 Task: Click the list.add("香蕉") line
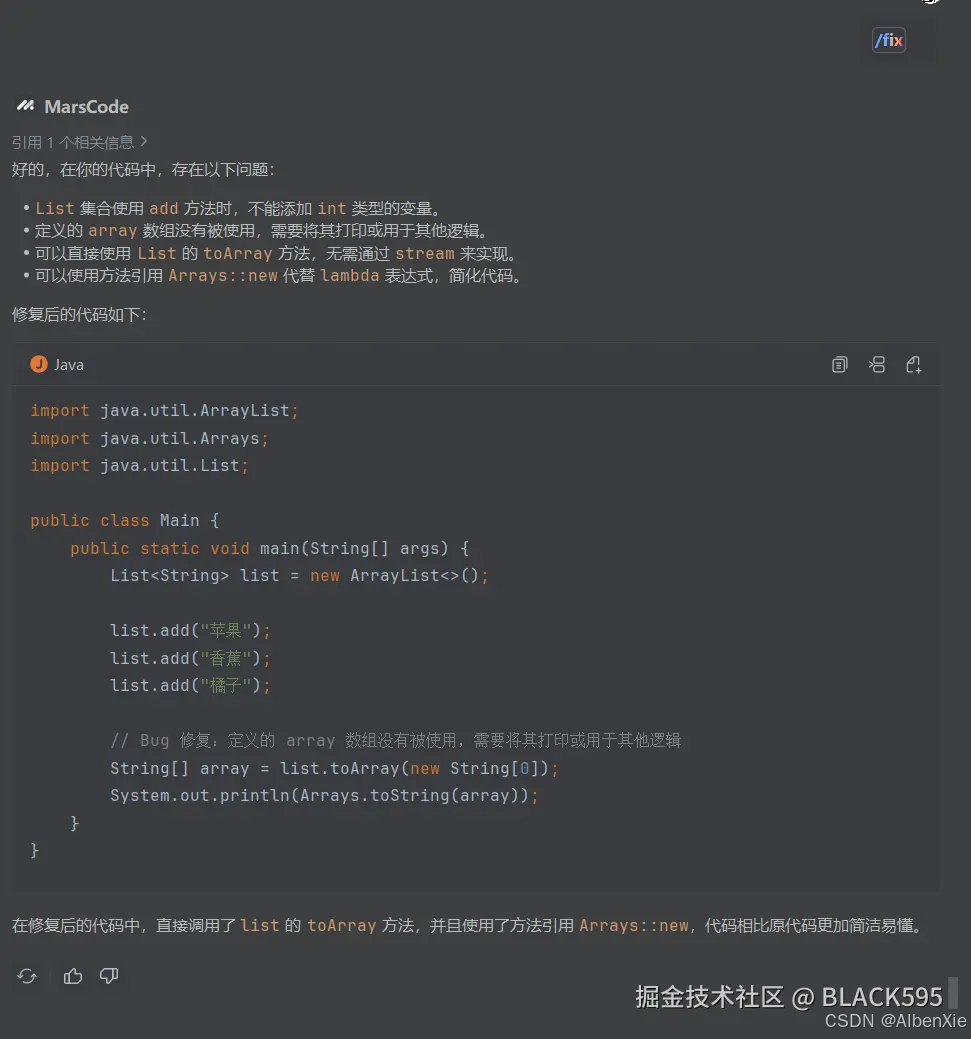[x=190, y=659]
